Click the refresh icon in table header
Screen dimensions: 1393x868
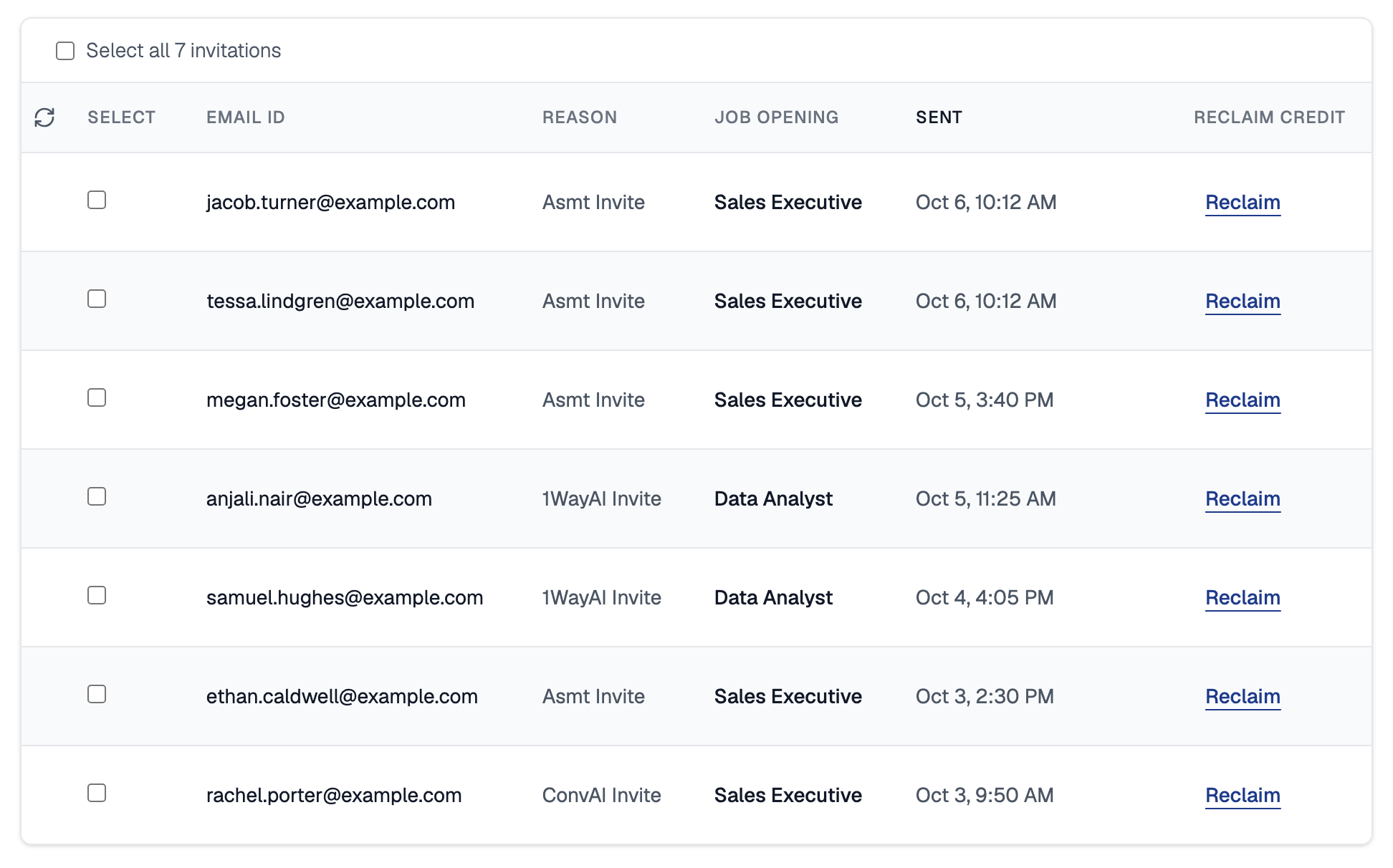44,117
